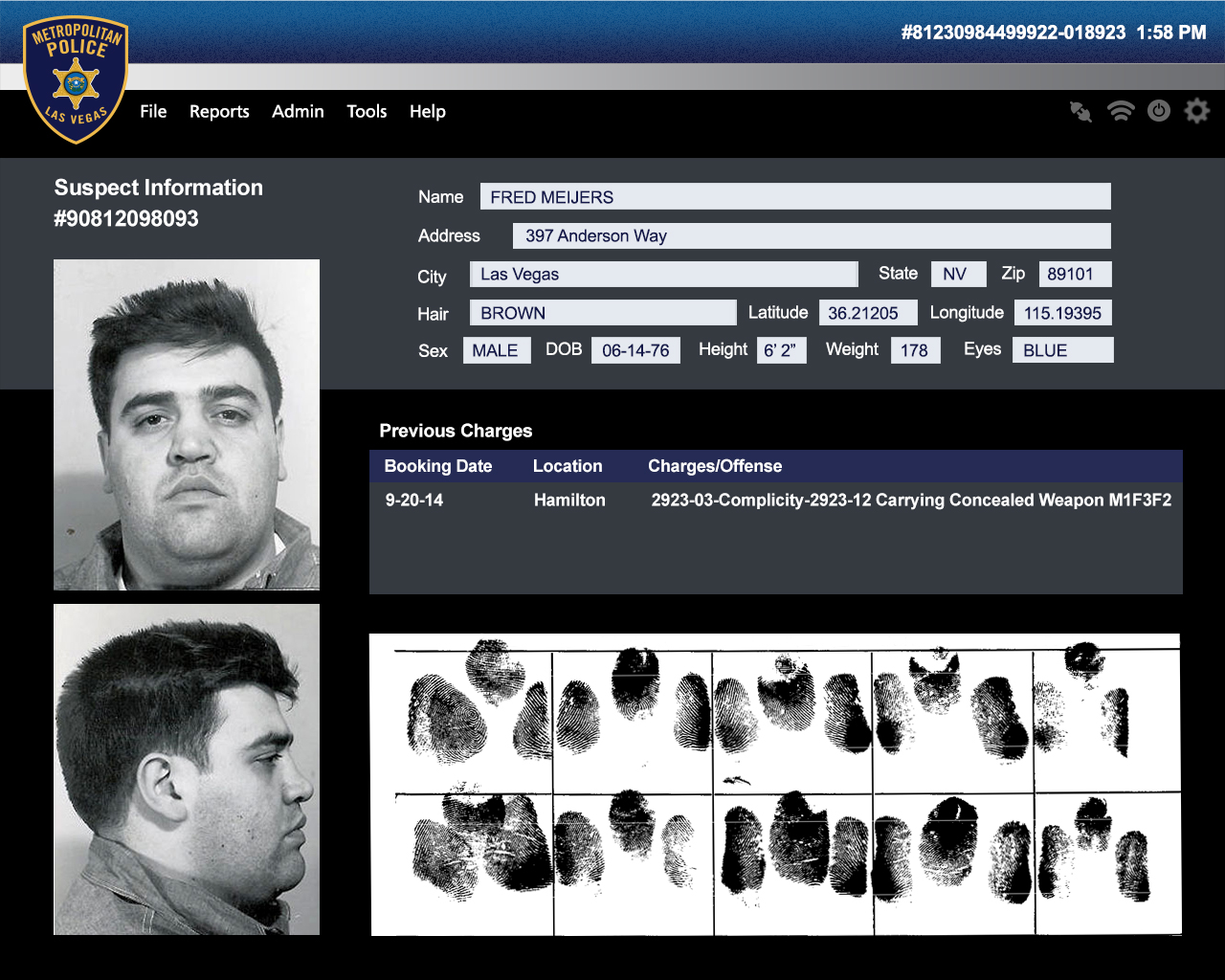Select the Eyes field showing BLUE

click(x=1062, y=350)
